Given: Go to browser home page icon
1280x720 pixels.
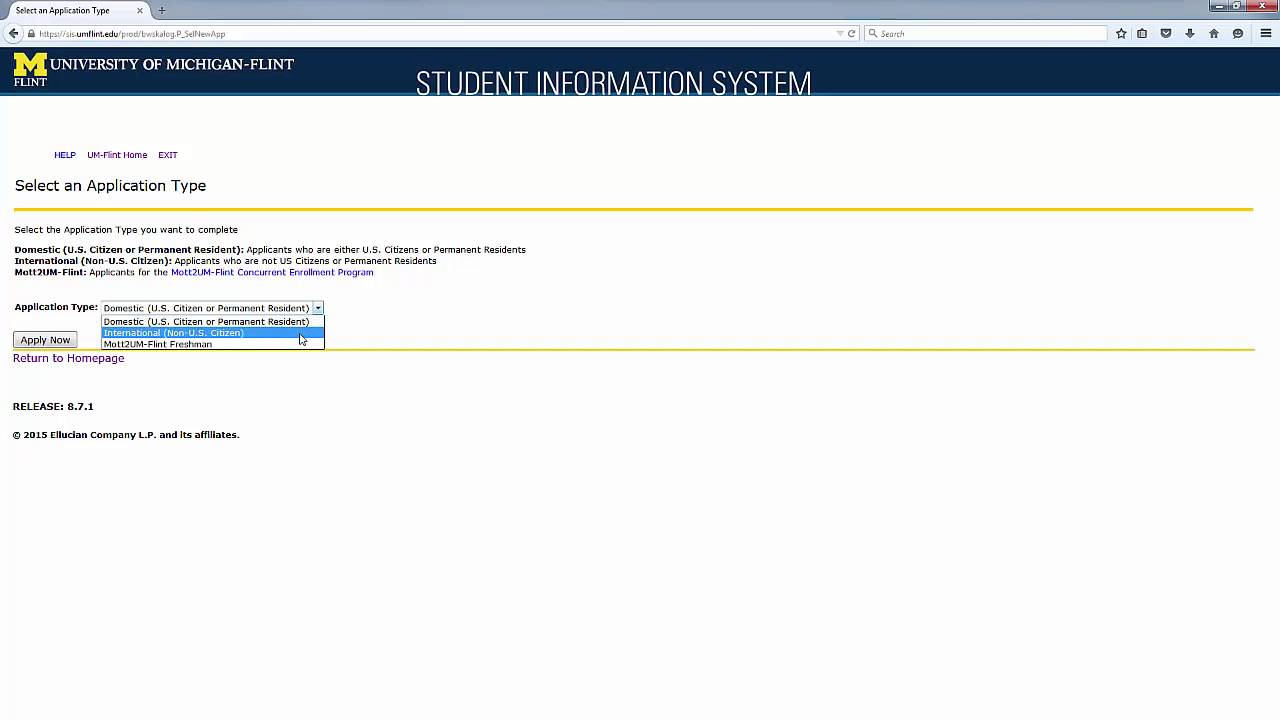Looking at the screenshot, I should pos(1214,33).
